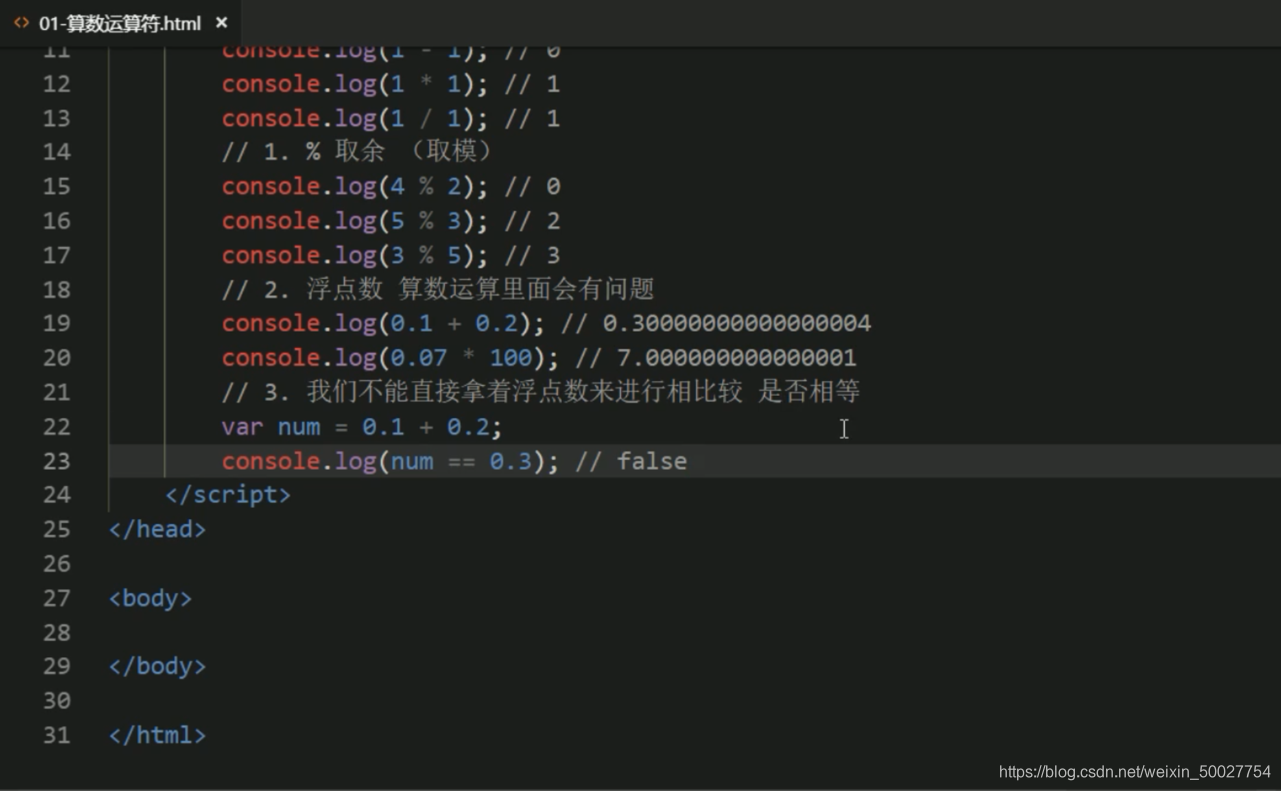This screenshot has height=791, width=1281.
Task: Click the closing </head> tag
Action: tap(157, 529)
